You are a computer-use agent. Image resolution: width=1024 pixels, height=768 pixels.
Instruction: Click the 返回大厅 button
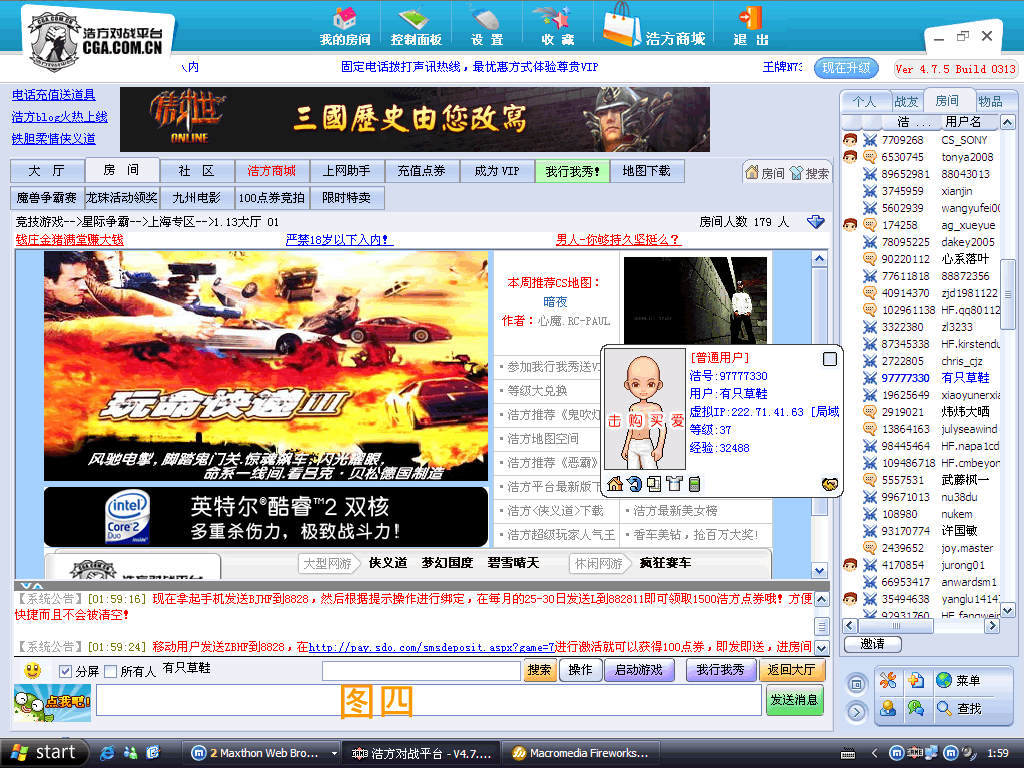coord(792,670)
